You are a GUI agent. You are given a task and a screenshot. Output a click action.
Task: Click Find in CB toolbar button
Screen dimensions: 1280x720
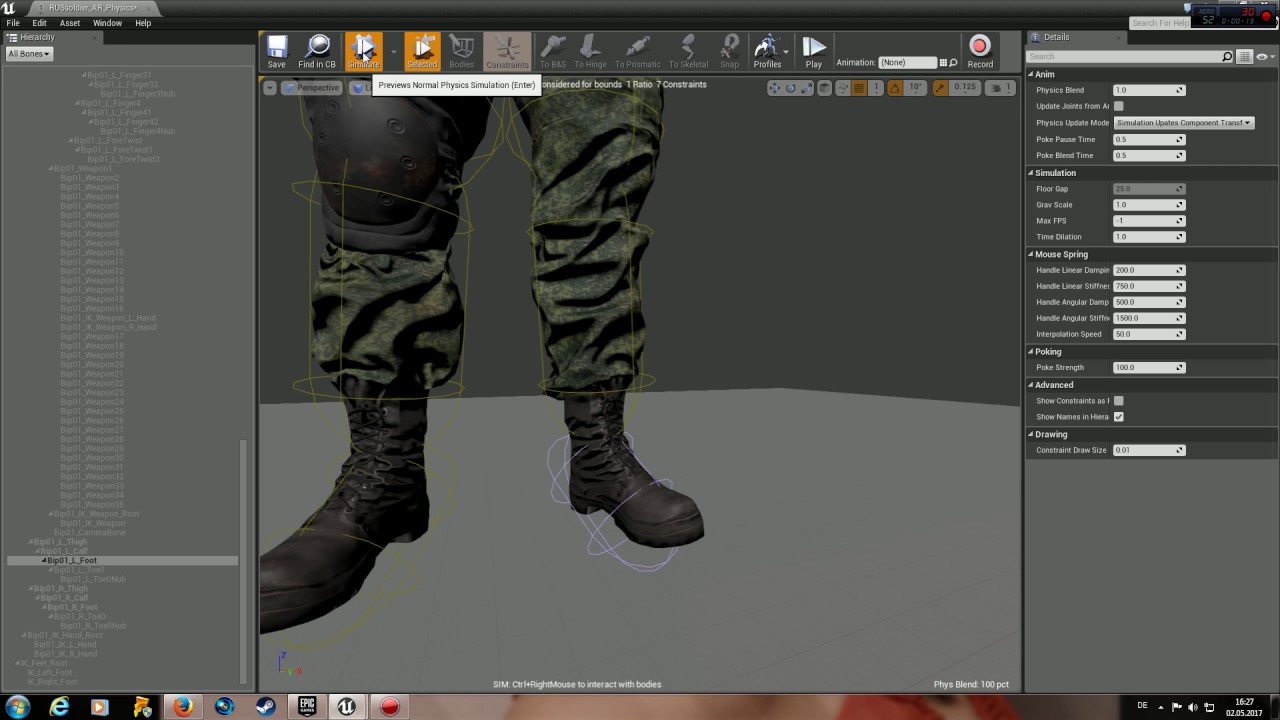click(x=317, y=52)
